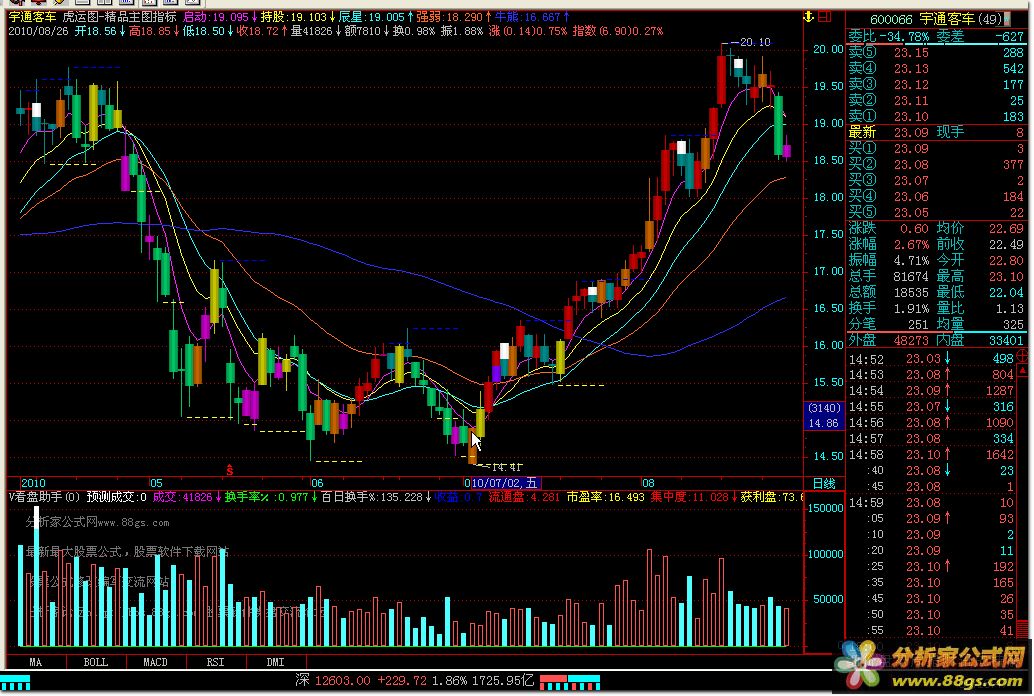Viewport: 1034px width, 696px height.
Task: Click the 卖④ 23.13 order row
Action: [x=936, y=68]
